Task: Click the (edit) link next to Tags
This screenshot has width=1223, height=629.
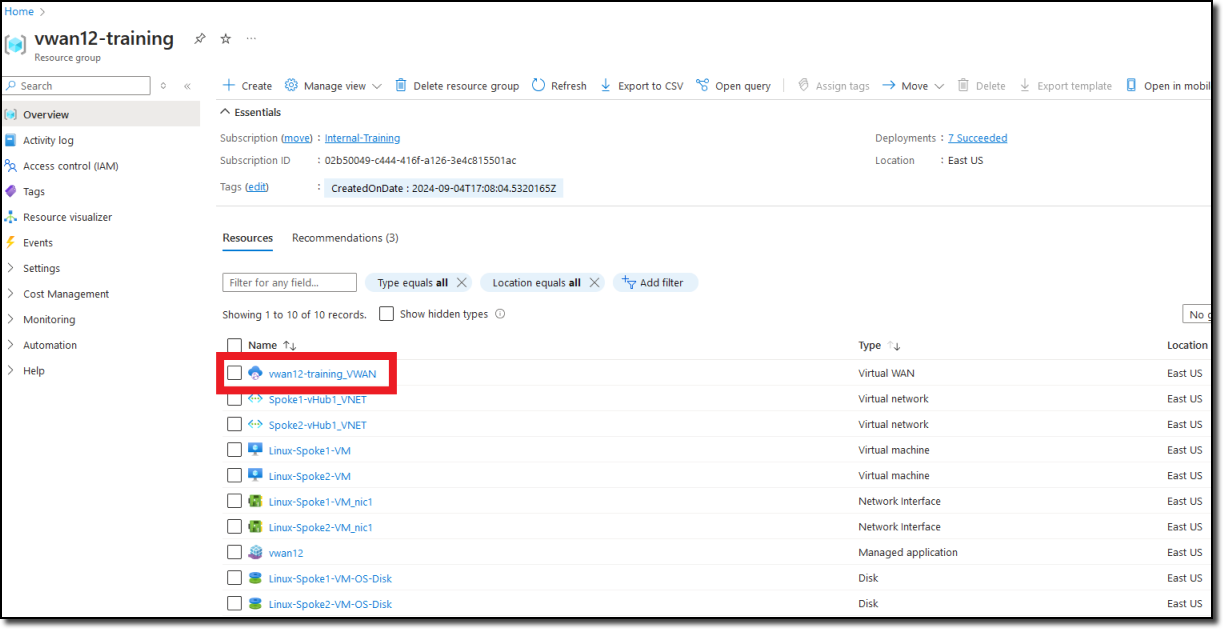Action: (x=257, y=187)
